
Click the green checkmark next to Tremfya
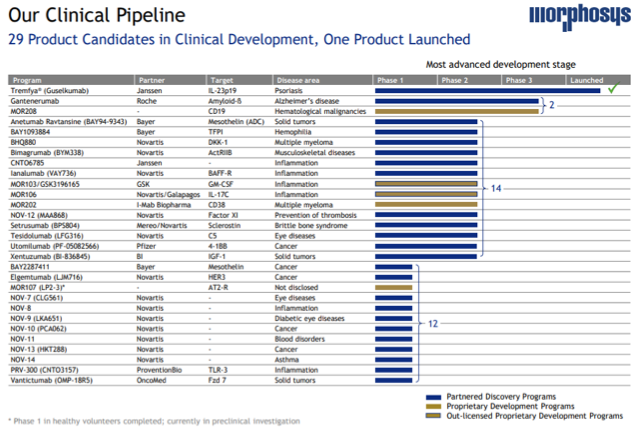click(610, 89)
